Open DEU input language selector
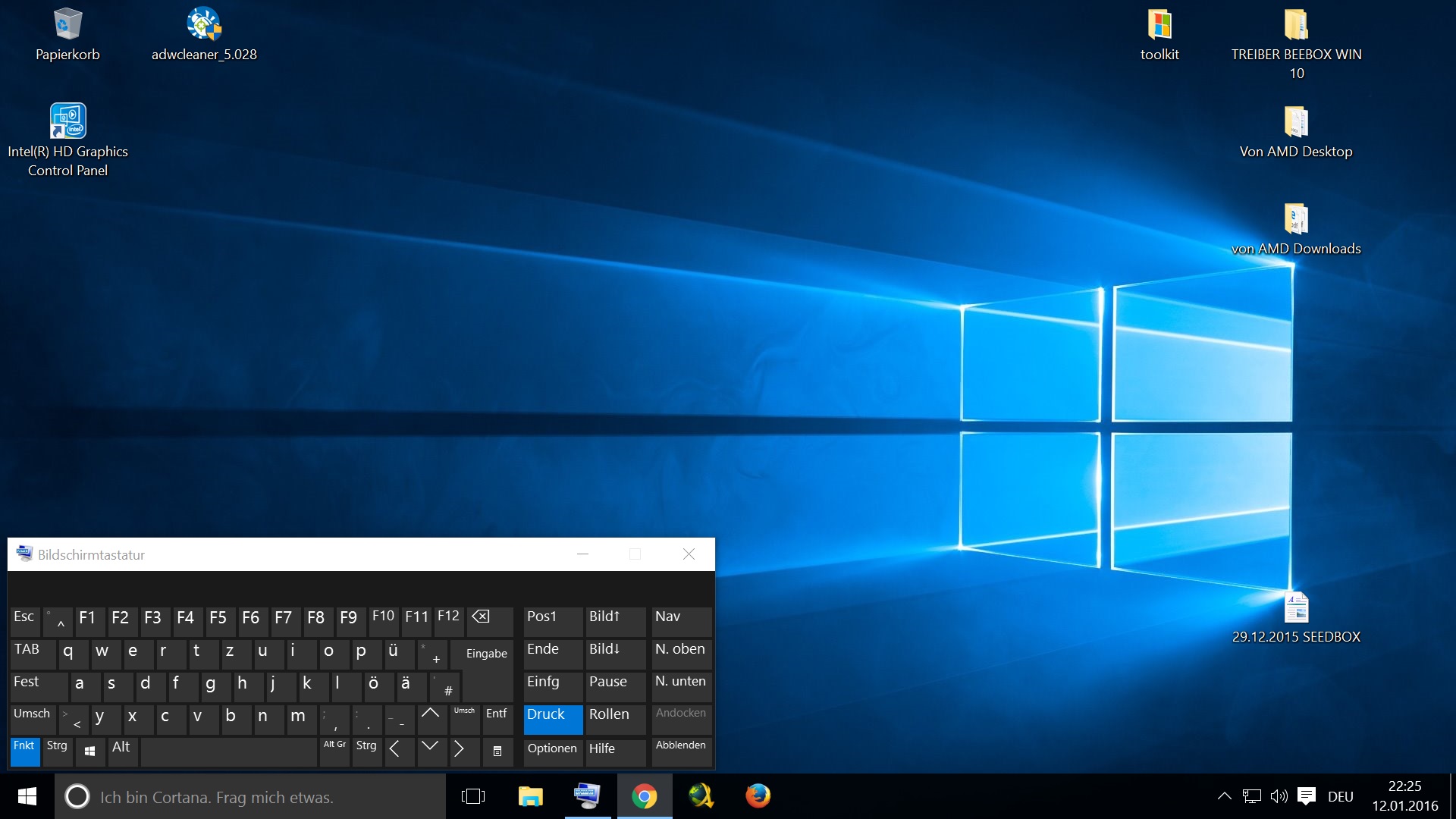1456x819 pixels. click(1340, 797)
